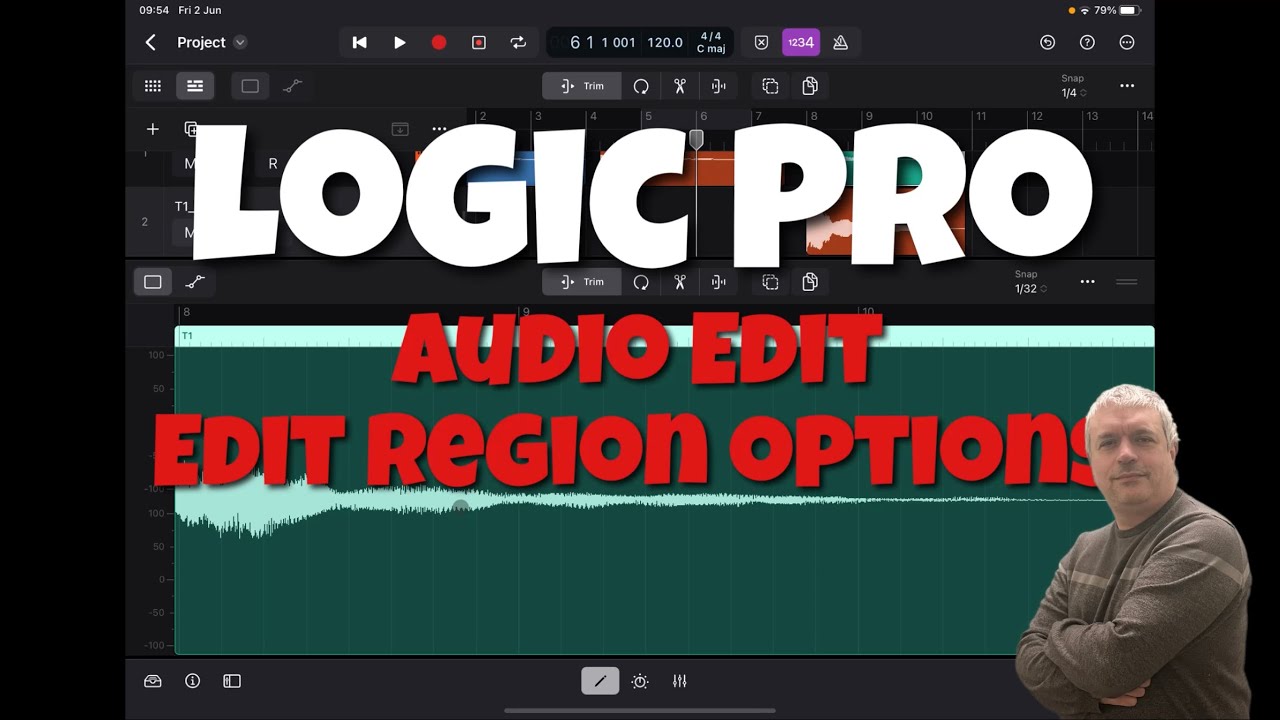
Task: Tap bar 9 in the editor ruler
Action: (526, 312)
